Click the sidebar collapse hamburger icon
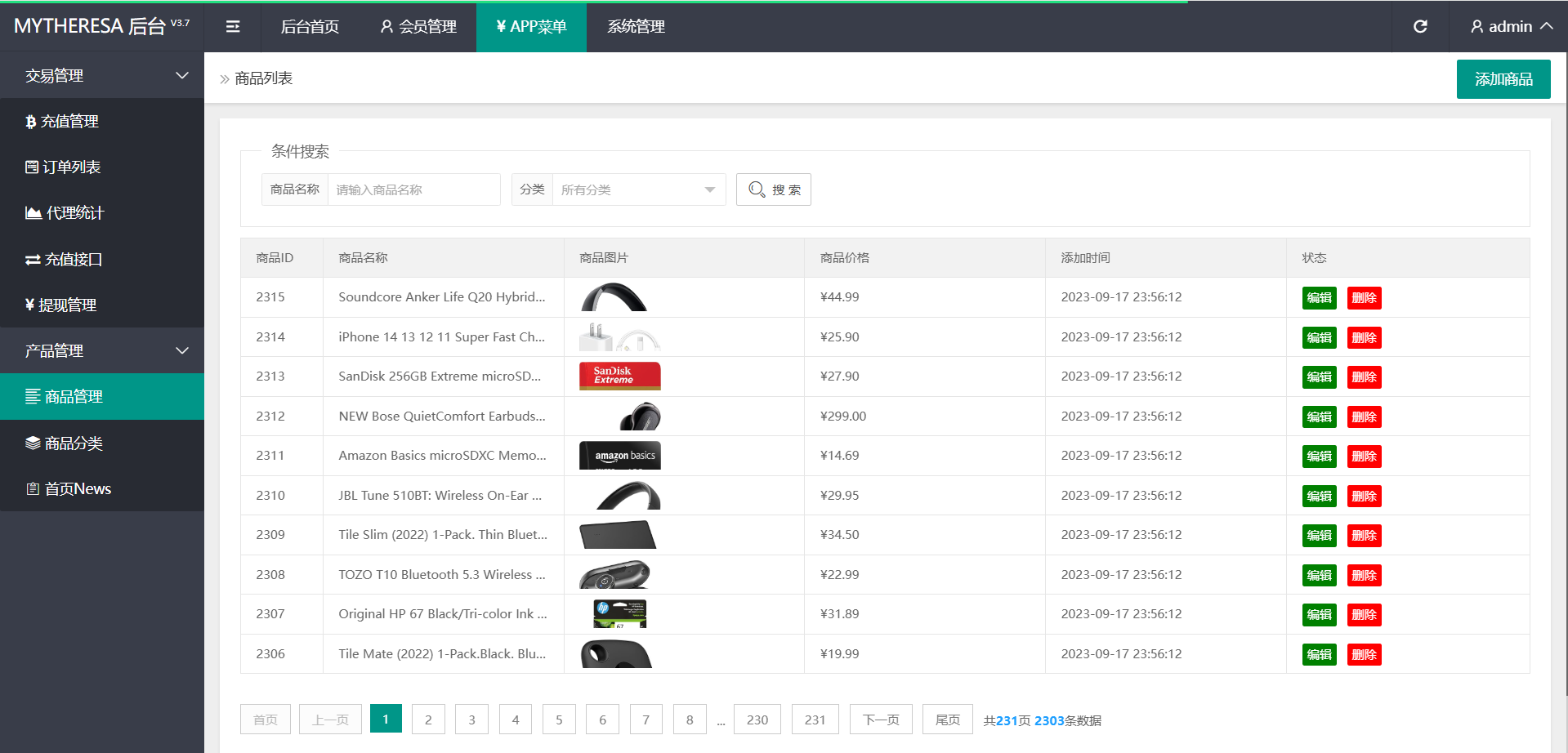The image size is (1568, 753). 233,27
